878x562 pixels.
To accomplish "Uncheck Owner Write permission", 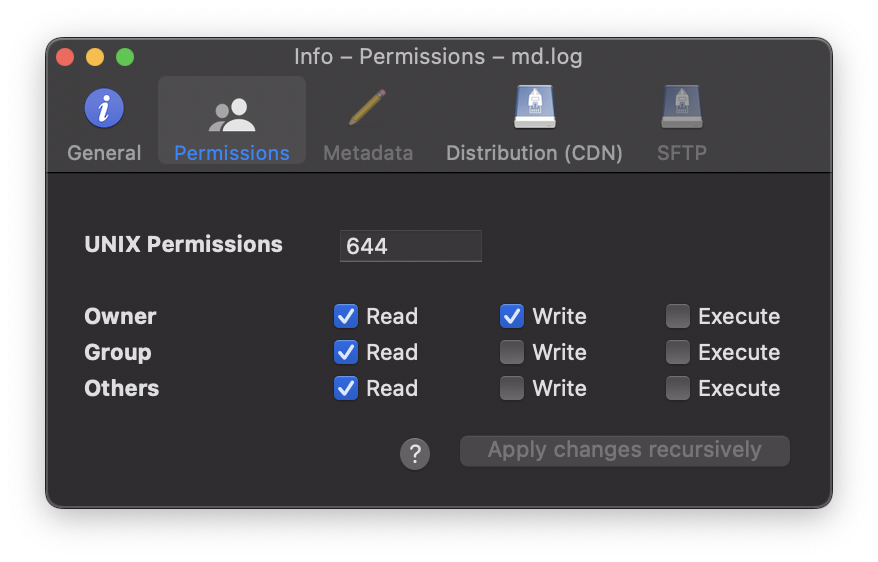I will [512, 316].
